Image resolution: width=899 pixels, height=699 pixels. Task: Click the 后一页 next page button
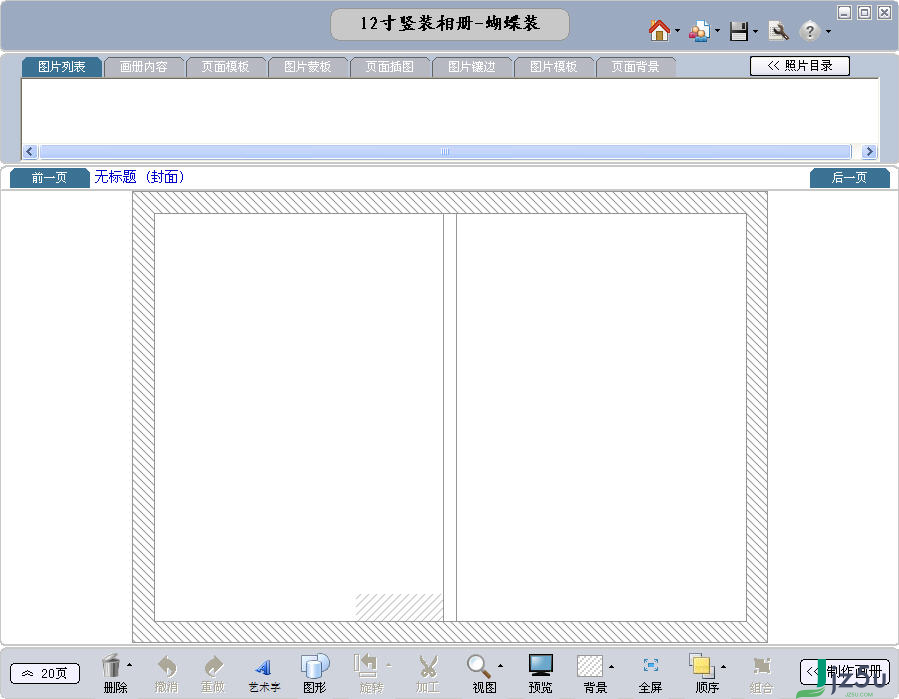coord(849,177)
